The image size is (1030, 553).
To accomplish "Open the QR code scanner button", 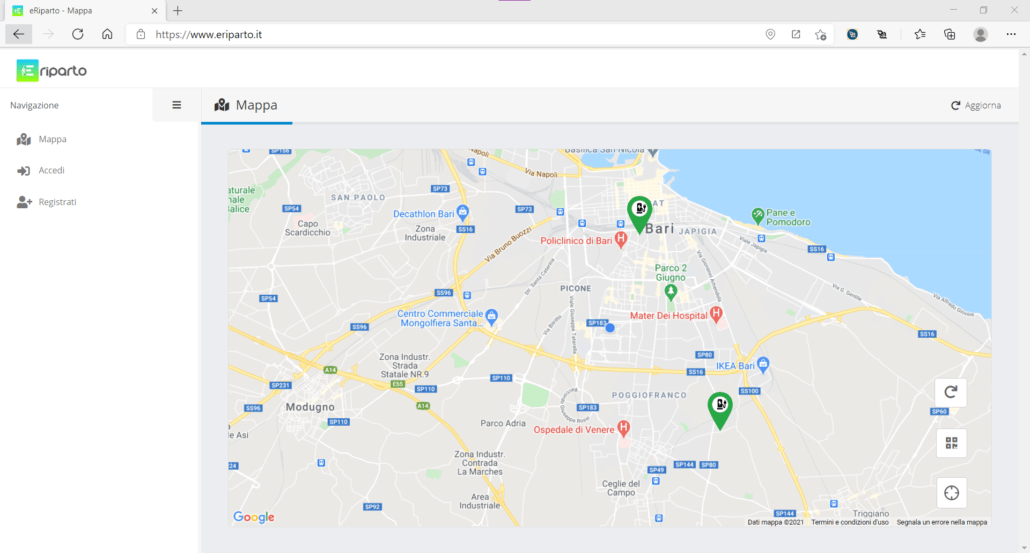I will (951, 443).
